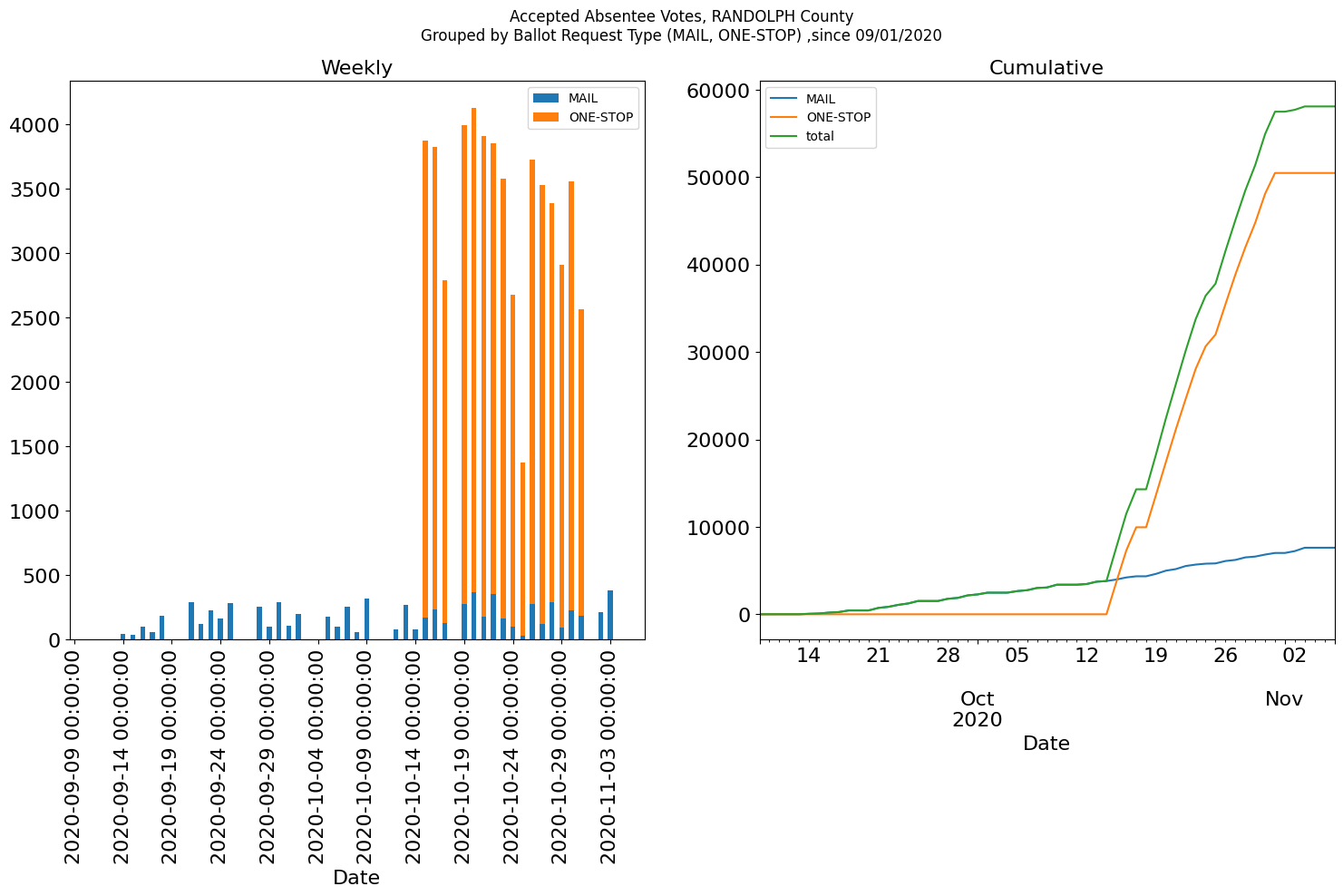Click the 3000 tick label on the Weekly y-axis
The height and width of the screenshot is (896, 1343).
(34, 254)
